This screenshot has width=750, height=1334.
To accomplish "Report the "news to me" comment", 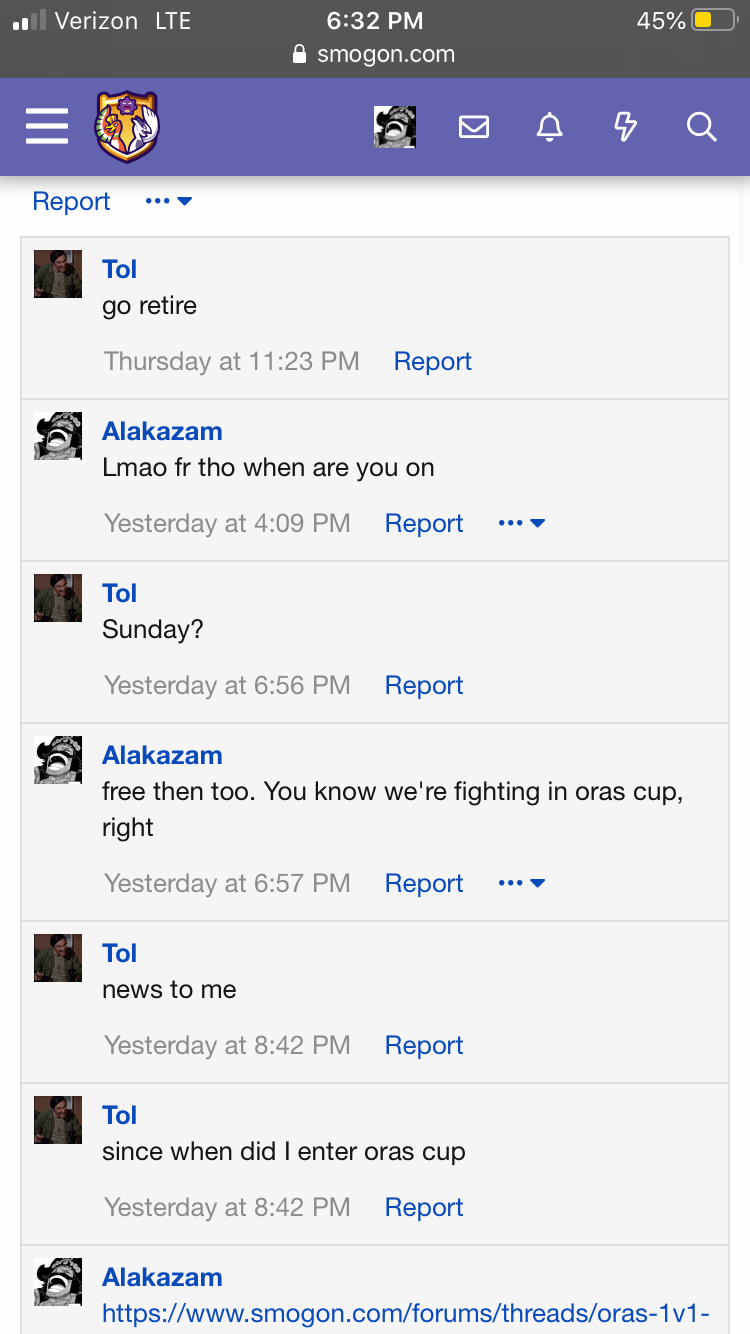I will tap(424, 1045).
